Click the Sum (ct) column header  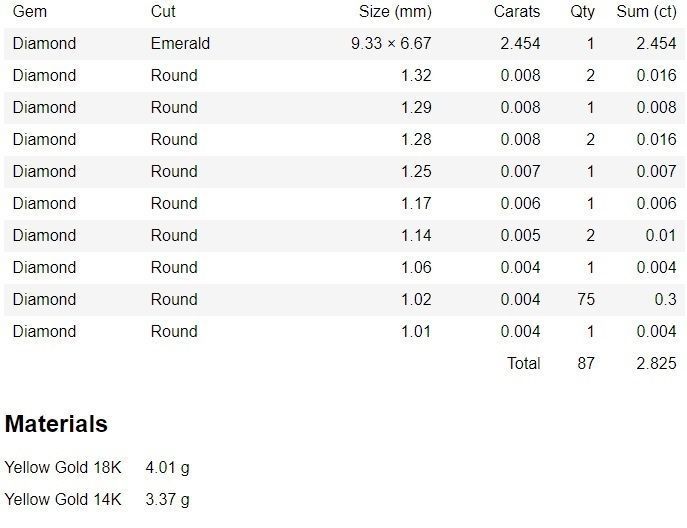pos(646,12)
